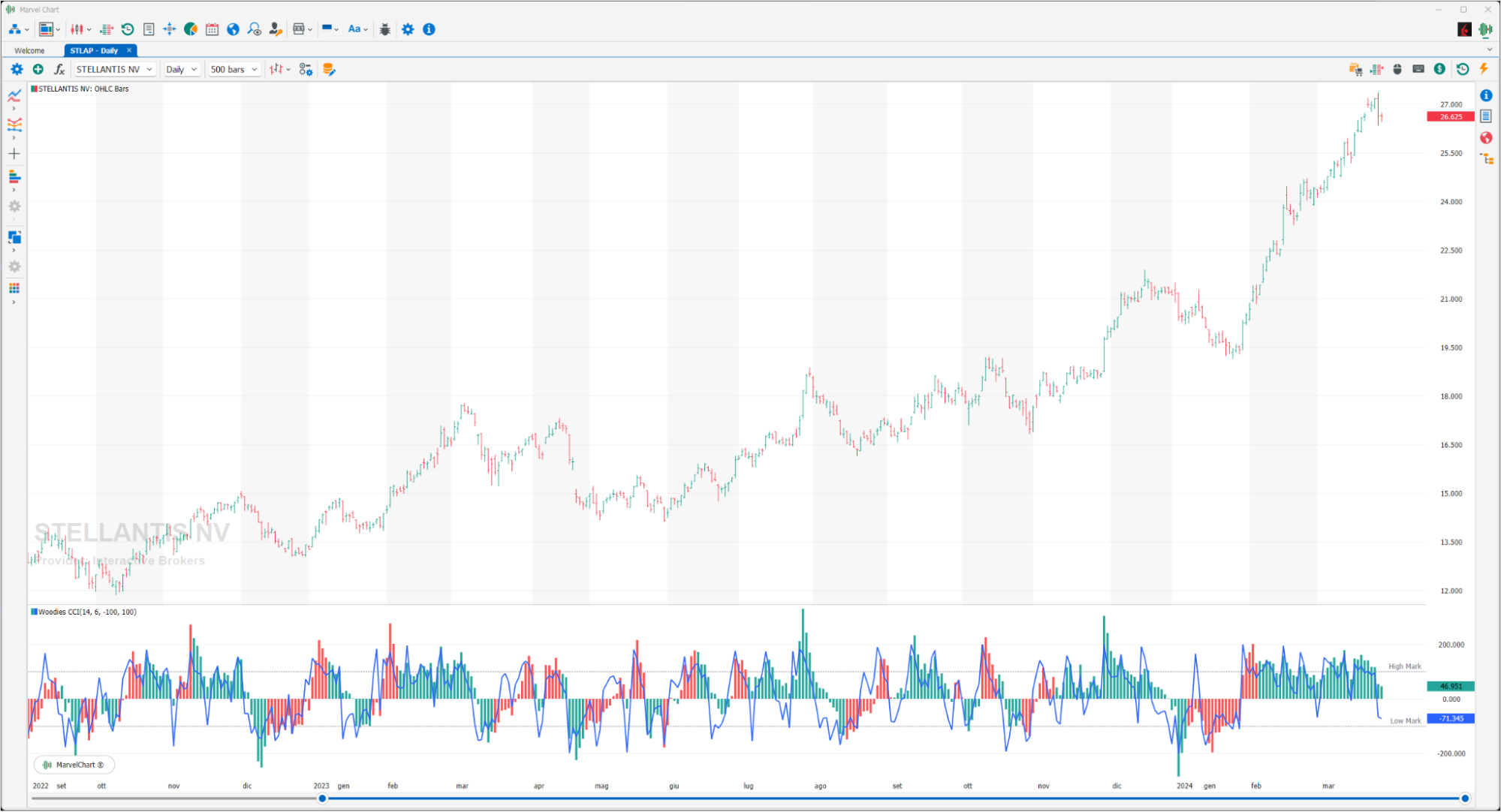The width and height of the screenshot is (1501, 812).
Task: Click the green dollar coin icon
Action: pyautogui.click(x=1439, y=69)
